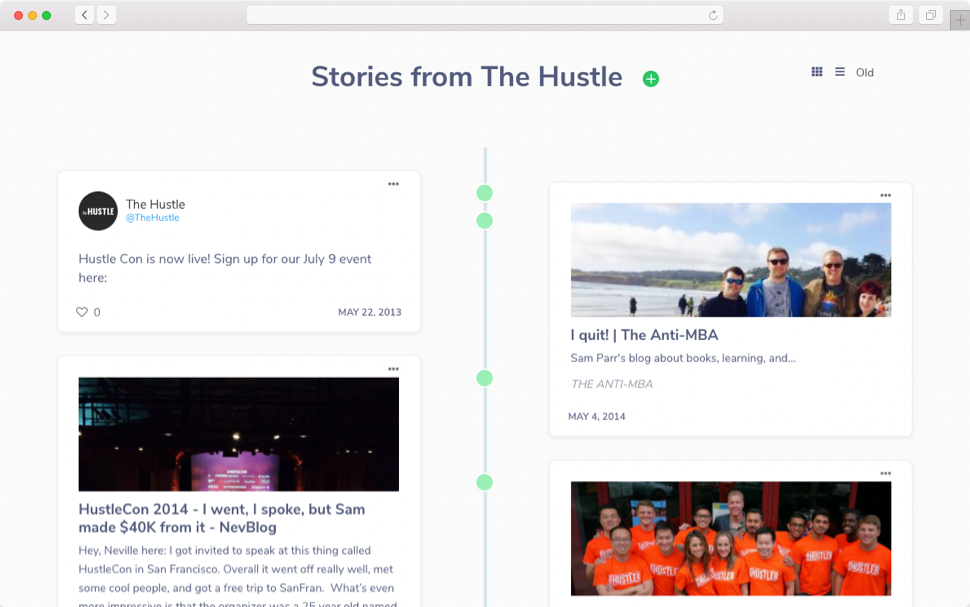Go back with the browser back arrow

(x=85, y=15)
